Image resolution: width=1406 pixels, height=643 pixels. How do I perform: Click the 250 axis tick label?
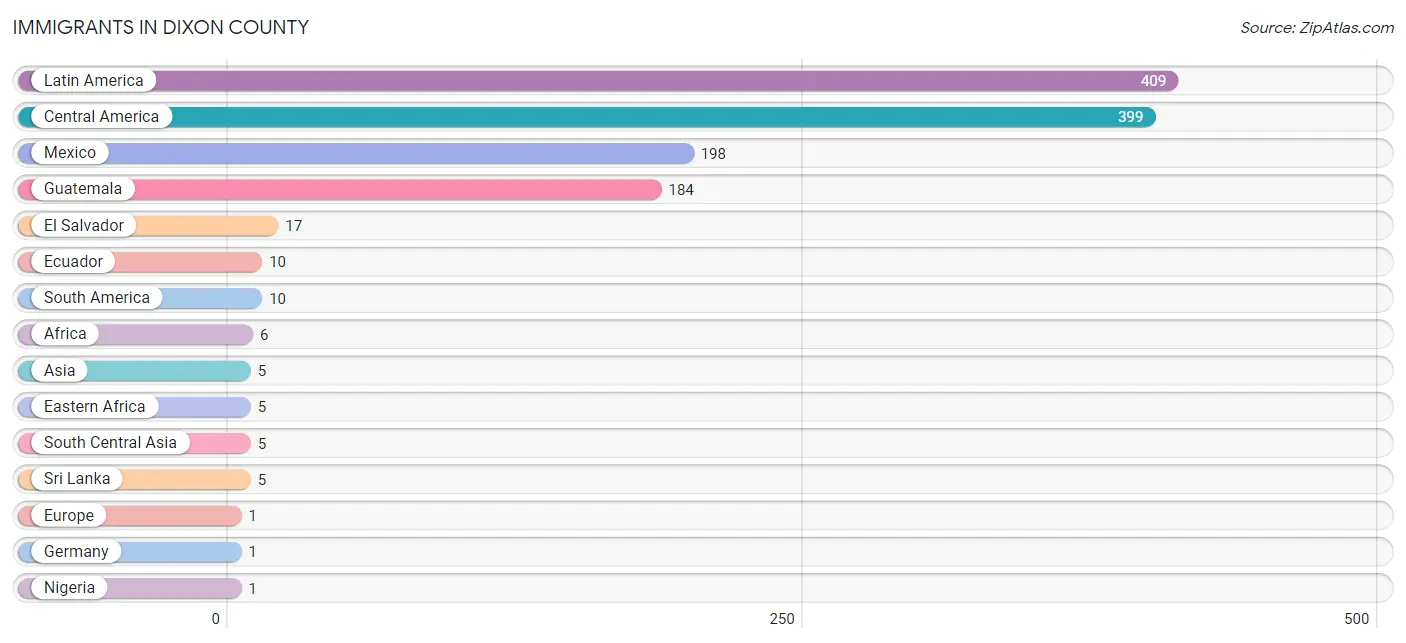point(782,619)
